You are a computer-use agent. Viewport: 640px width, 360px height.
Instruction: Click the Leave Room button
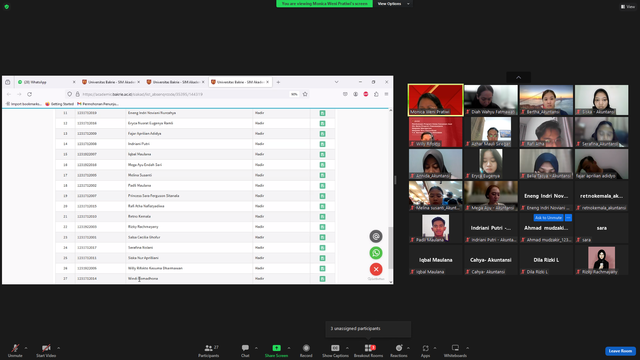tap(620, 351)
